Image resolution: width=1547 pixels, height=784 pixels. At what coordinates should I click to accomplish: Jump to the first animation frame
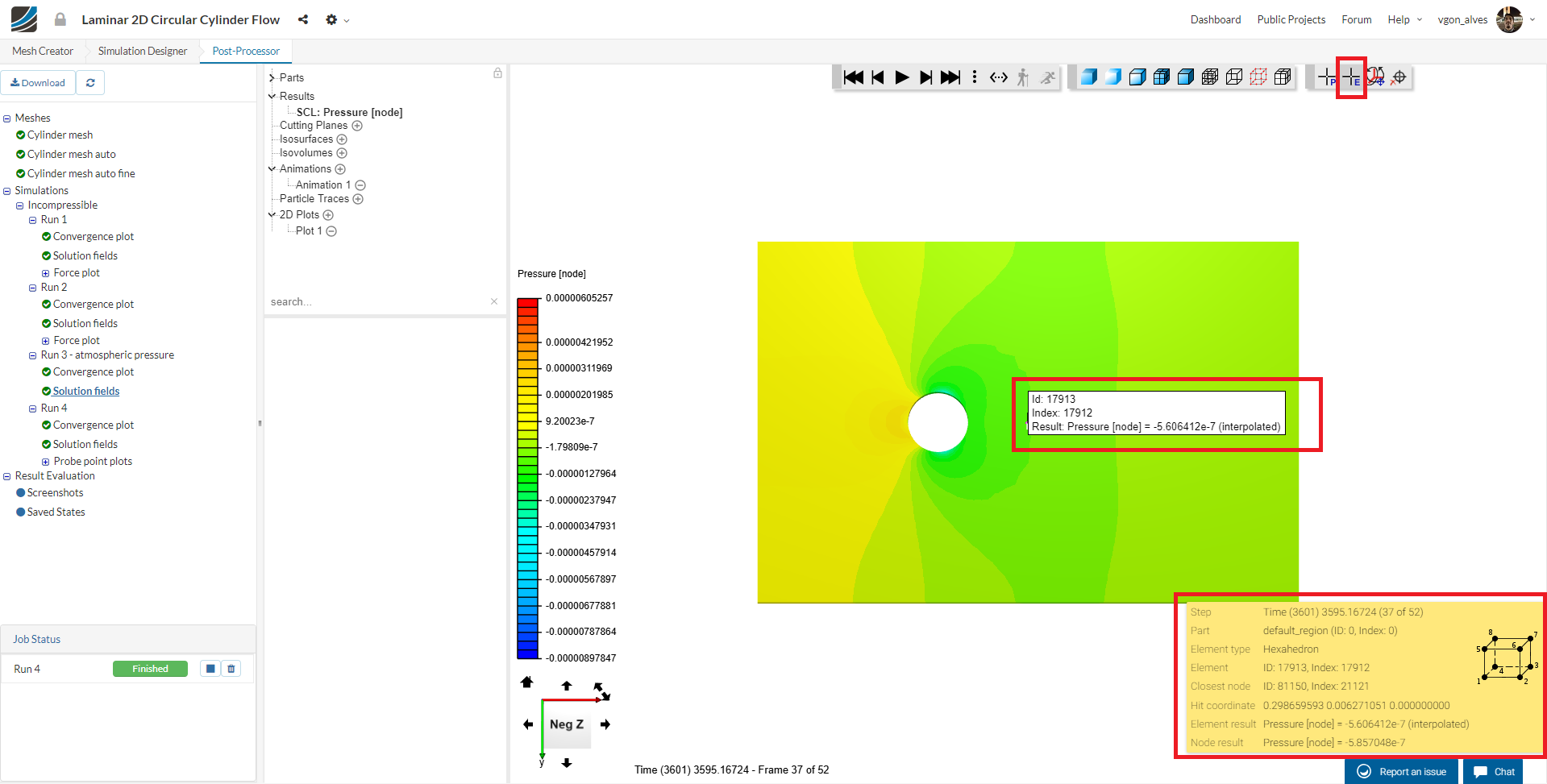(x=853, y=77)
